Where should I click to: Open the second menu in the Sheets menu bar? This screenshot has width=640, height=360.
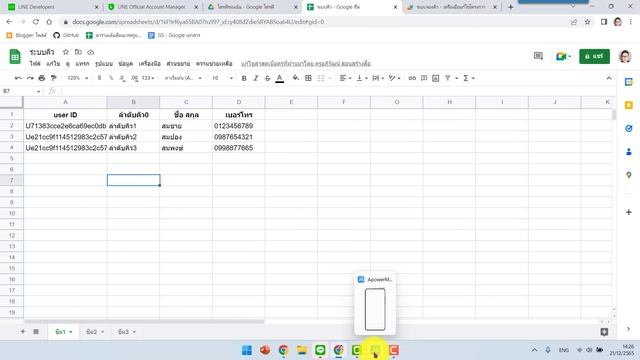click(x=53, y=64)
